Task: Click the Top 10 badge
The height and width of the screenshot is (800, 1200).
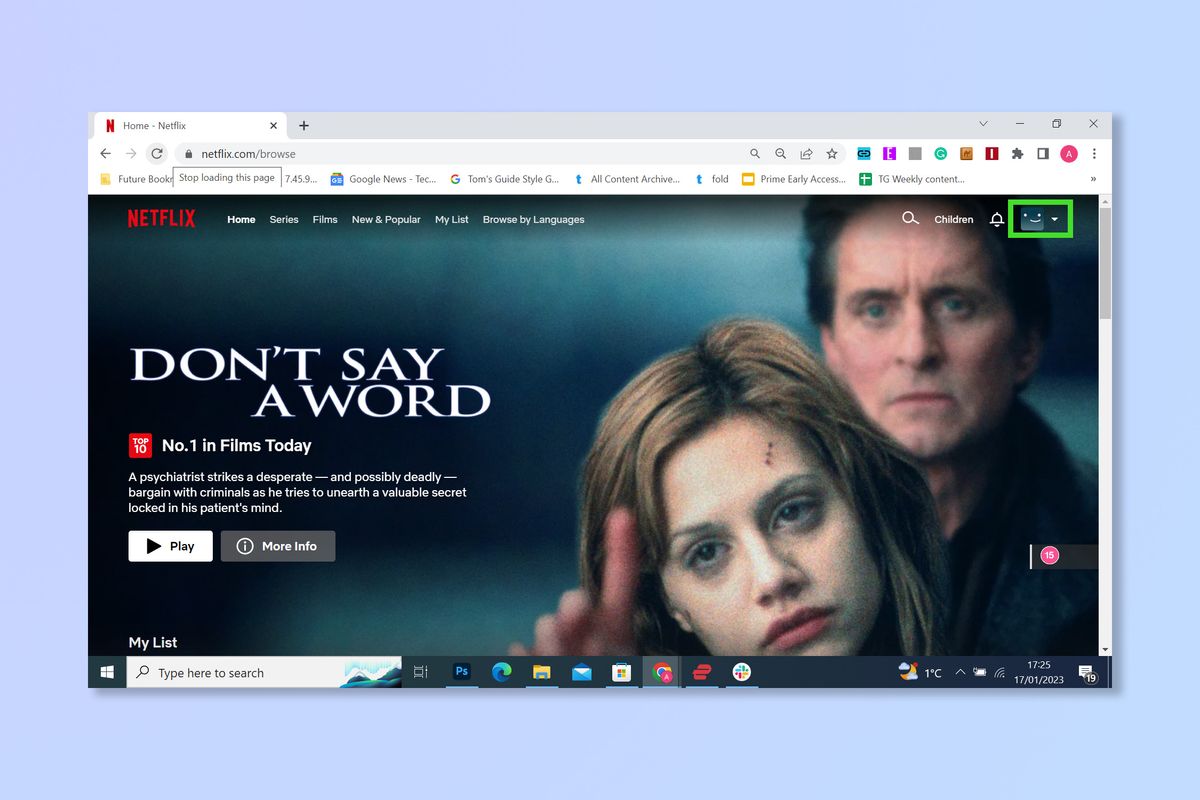Action: tap(140, 444)
